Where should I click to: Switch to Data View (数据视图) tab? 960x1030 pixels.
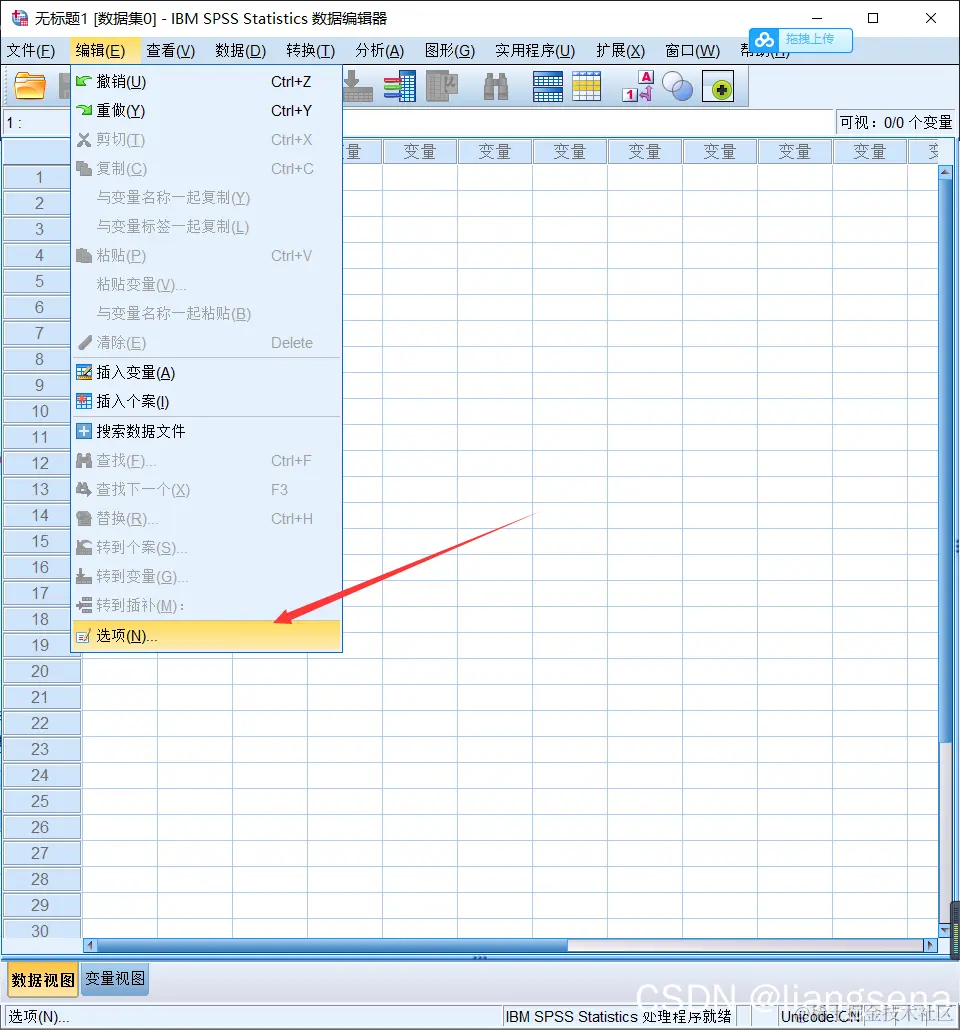point(43,980)
